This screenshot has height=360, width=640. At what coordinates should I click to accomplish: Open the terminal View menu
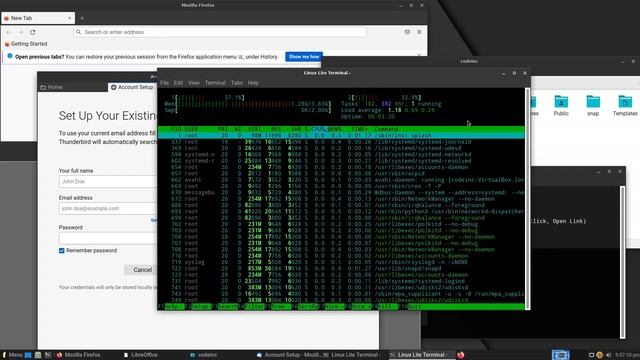coord(193,82)
